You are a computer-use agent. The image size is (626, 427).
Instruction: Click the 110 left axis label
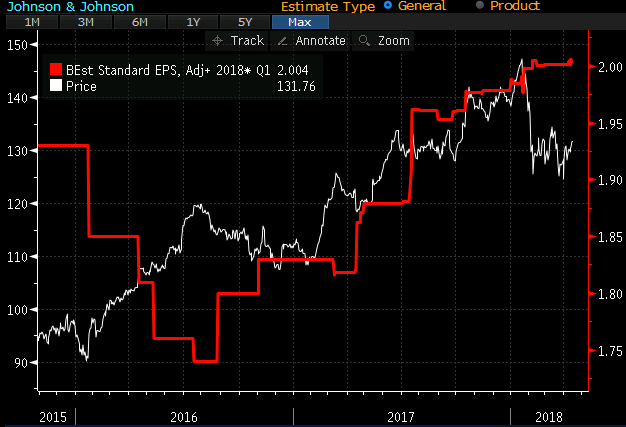click(17, 257)
